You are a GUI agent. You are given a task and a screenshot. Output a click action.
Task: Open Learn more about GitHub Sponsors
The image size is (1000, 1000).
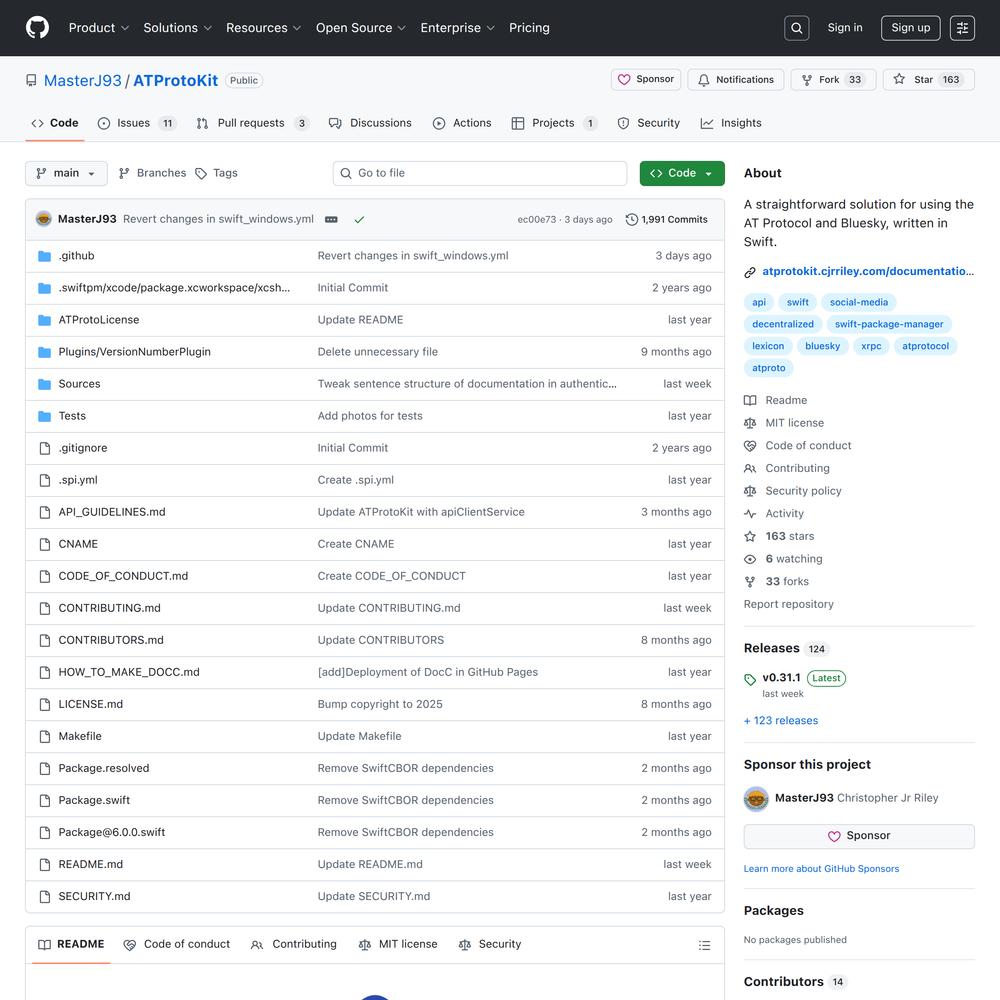[x=821, y=869]
